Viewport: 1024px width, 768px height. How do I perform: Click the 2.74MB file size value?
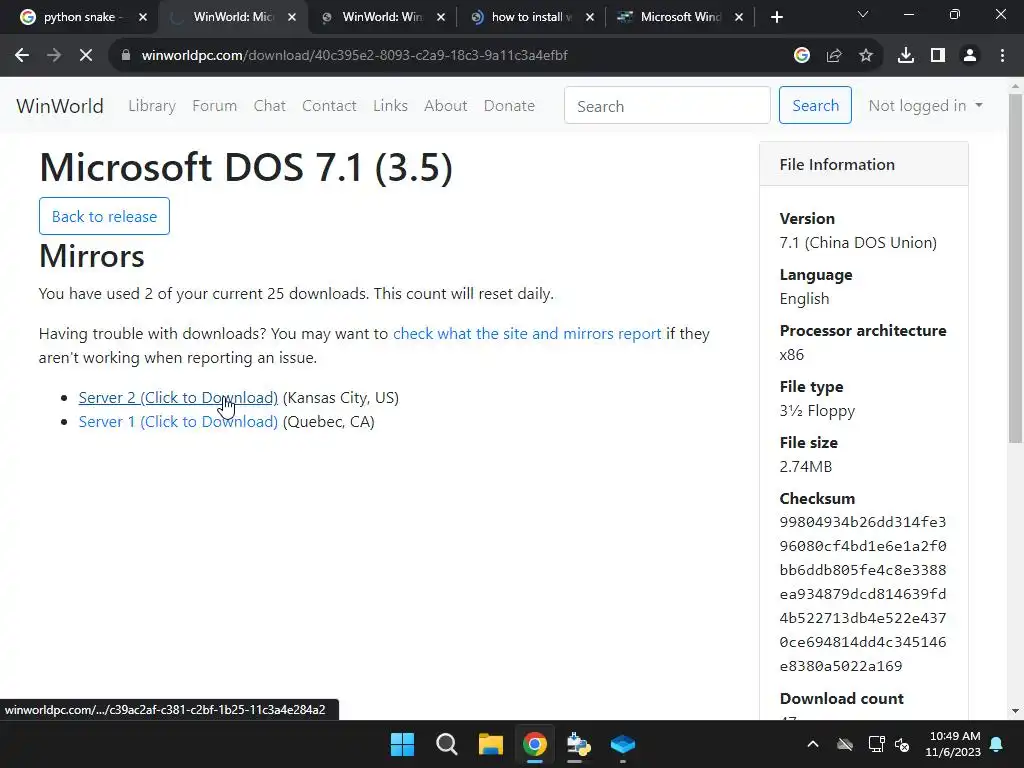(806, 467)
